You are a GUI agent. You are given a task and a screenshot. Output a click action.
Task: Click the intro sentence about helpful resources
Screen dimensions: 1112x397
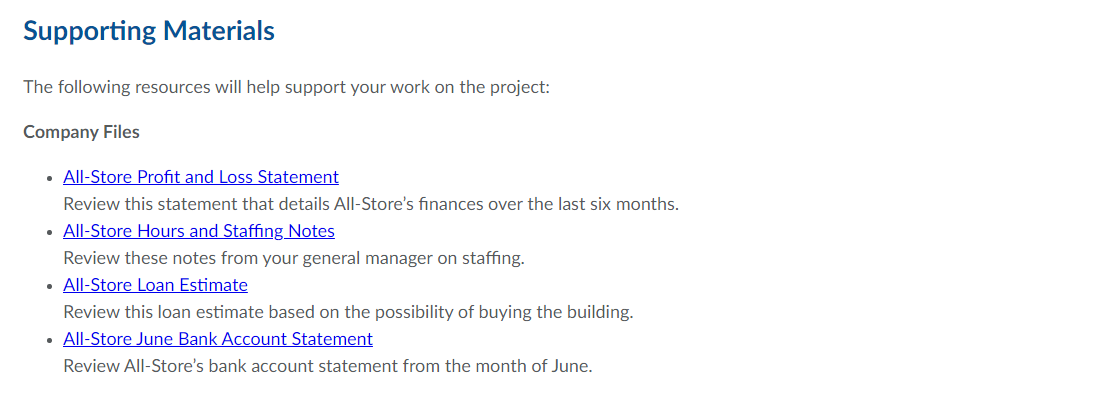click(287, 88)
